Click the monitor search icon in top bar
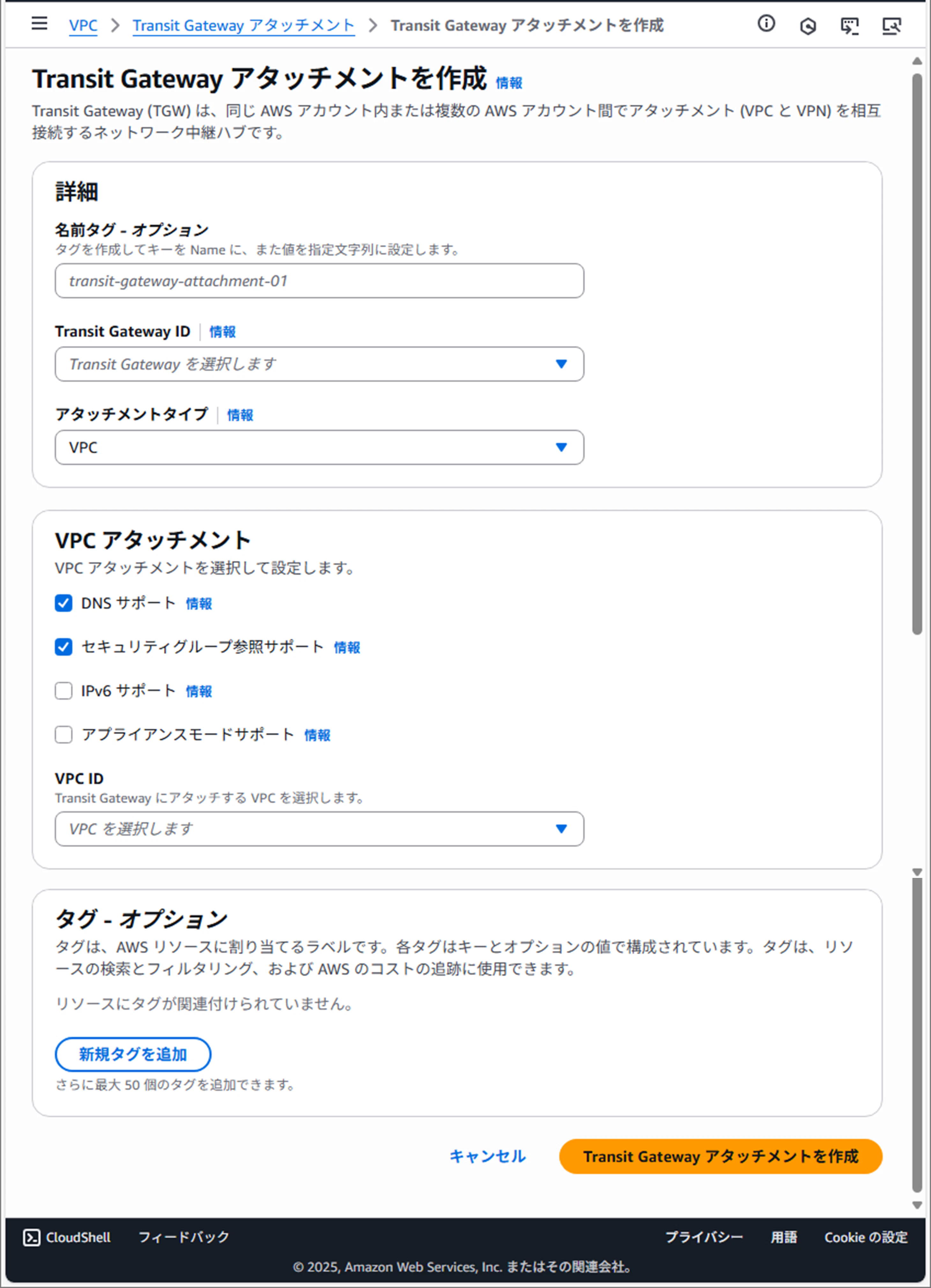 coord(891,26)
